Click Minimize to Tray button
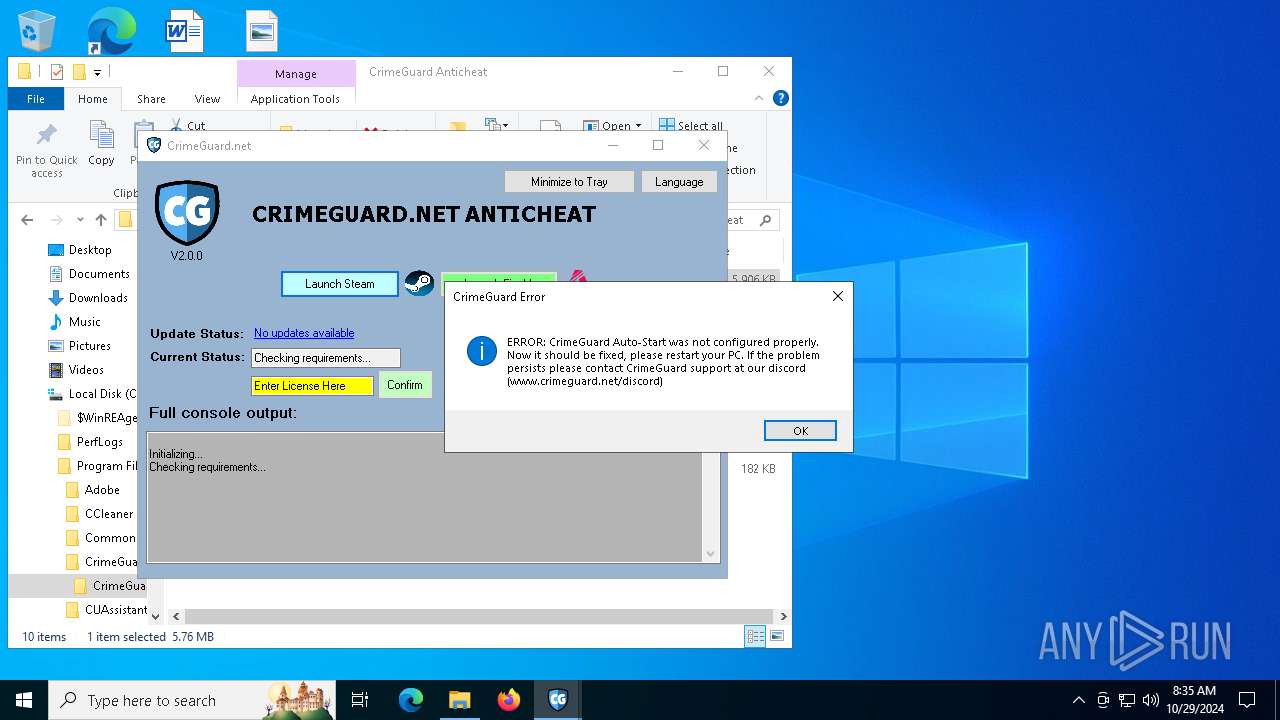The width and height of the screenshot is (1280, 720). tap(569, 182)
